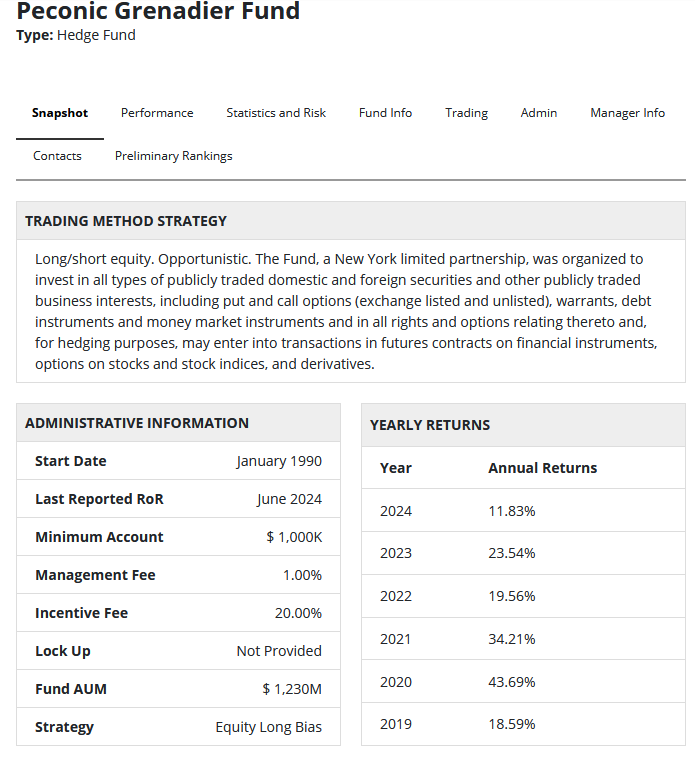695x764 pixels.
Task: Click the Management Fee label
Action: pyautogui.click(x=95, y=575)
